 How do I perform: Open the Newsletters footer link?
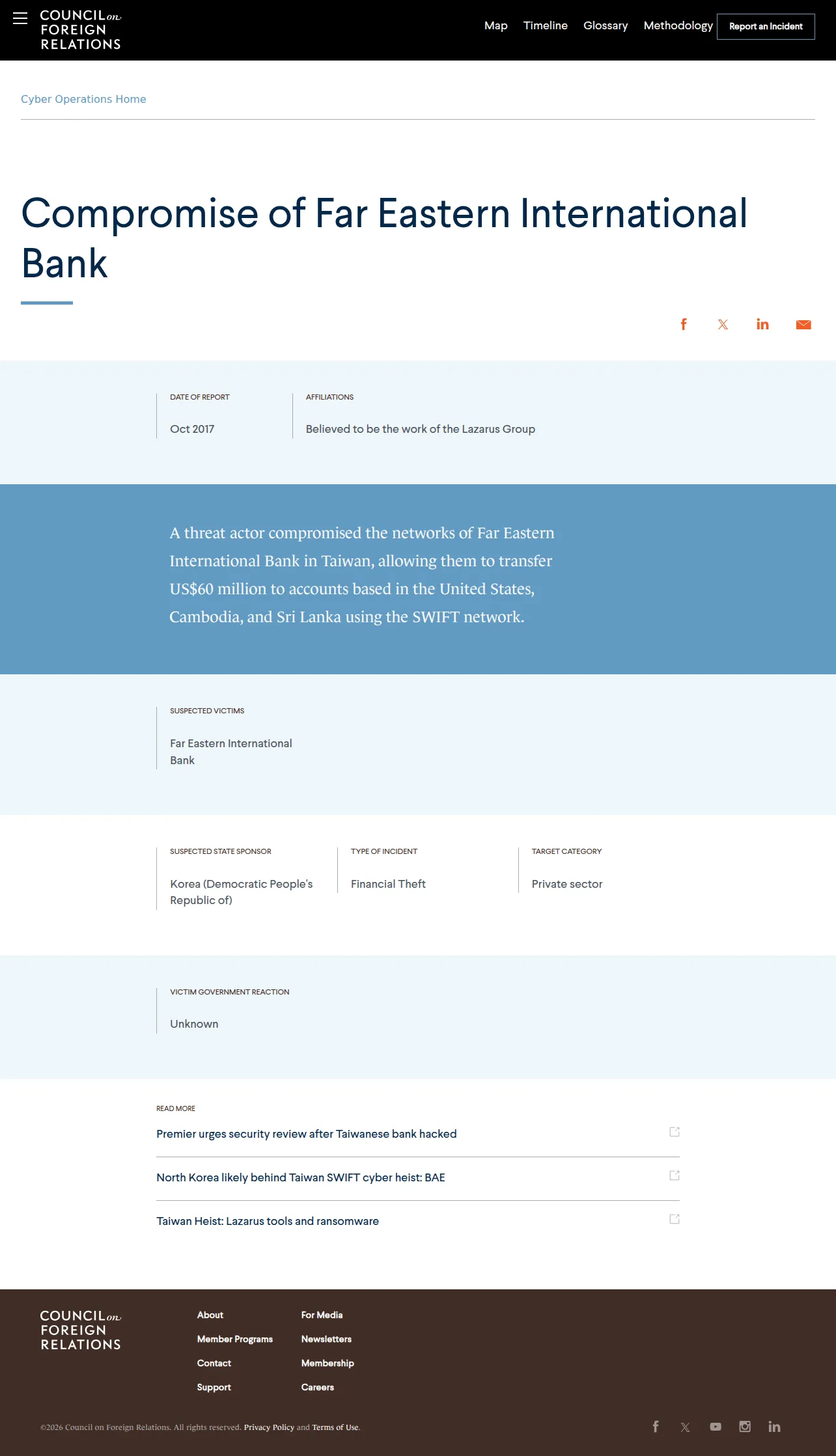pyautogui.click(x=326, y=1339)
